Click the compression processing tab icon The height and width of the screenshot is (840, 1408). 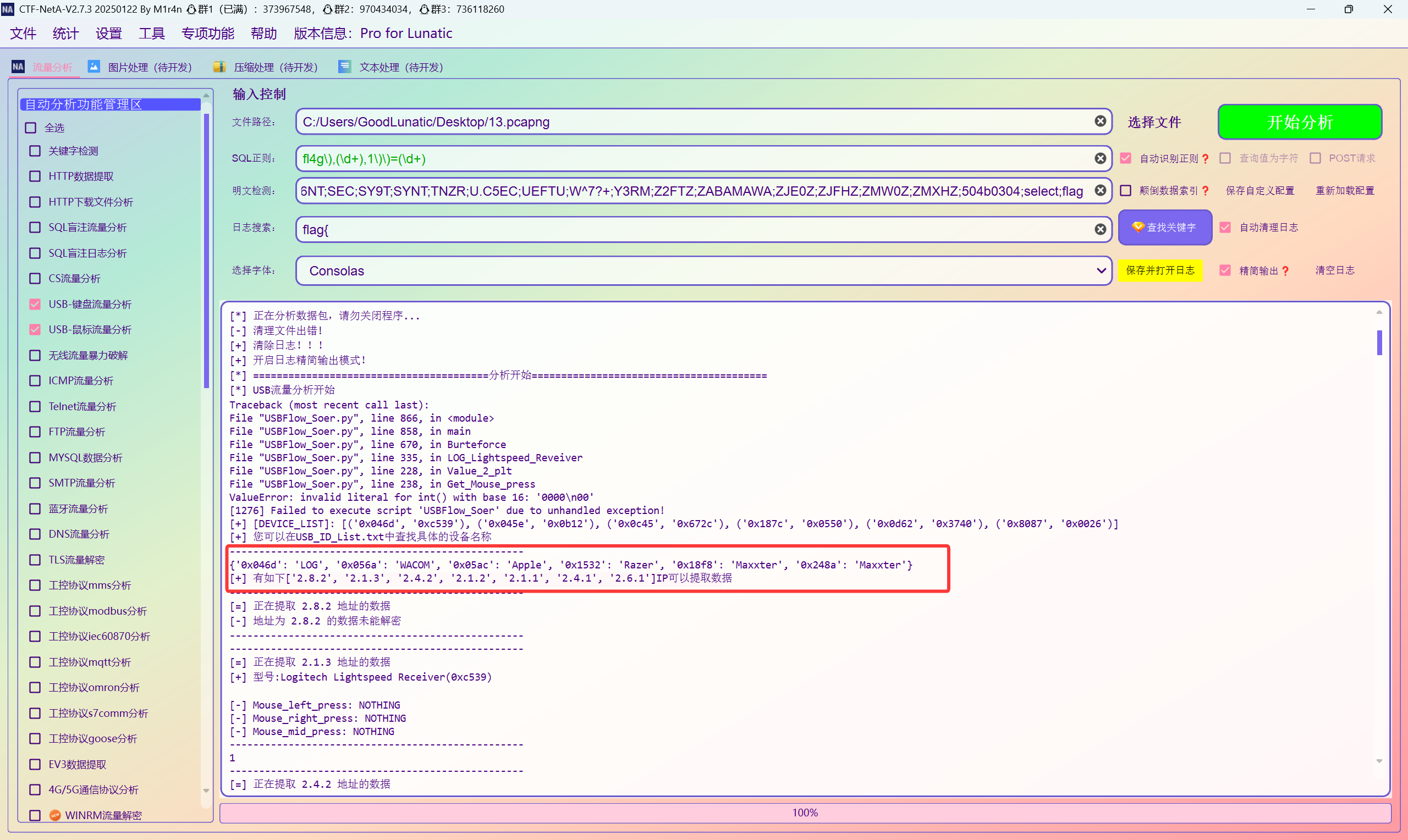(219, 67)
